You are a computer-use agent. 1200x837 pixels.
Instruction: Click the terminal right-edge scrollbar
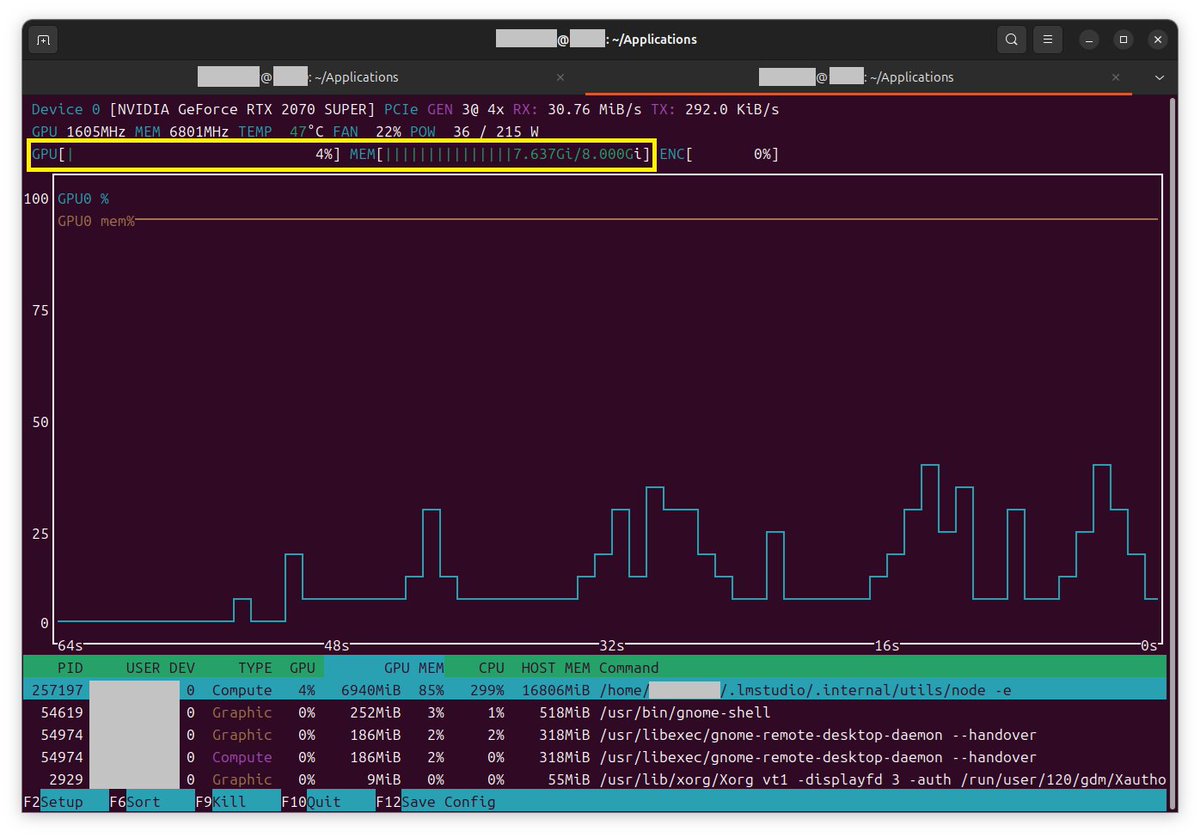pos(1173,454)
